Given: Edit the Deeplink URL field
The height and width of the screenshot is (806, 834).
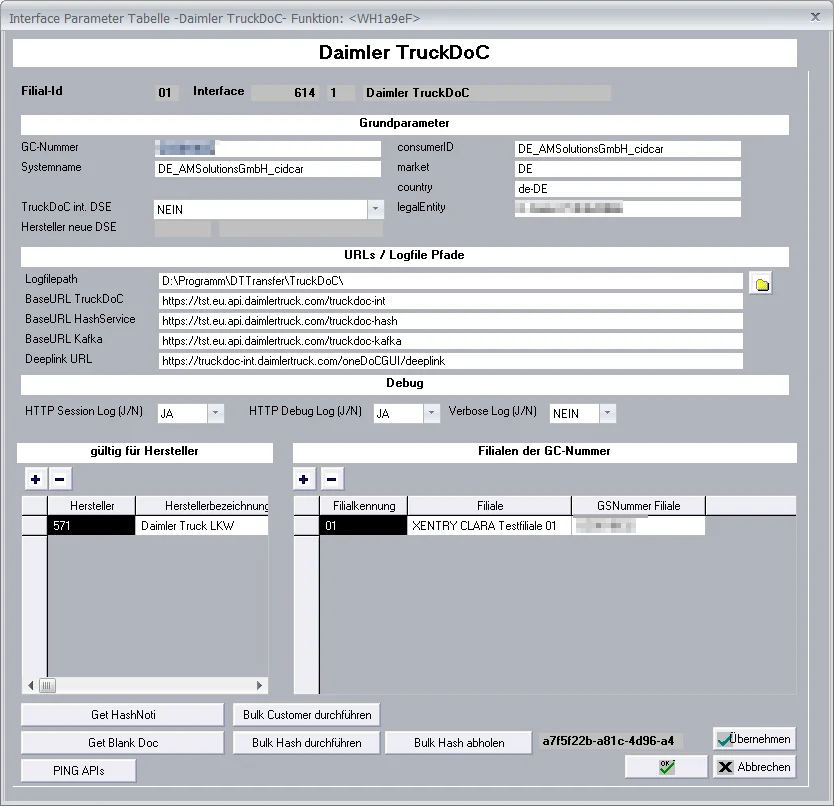Looking at the screenshot, I should (451, 361).
